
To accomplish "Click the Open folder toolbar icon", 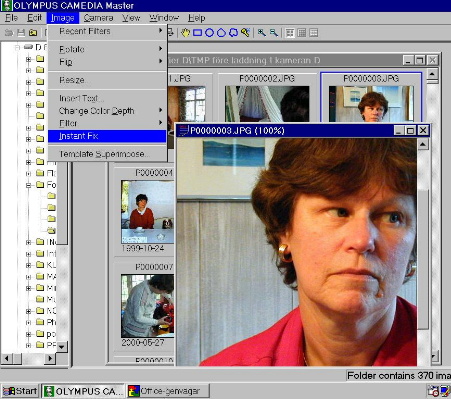I will coord(33,33).
